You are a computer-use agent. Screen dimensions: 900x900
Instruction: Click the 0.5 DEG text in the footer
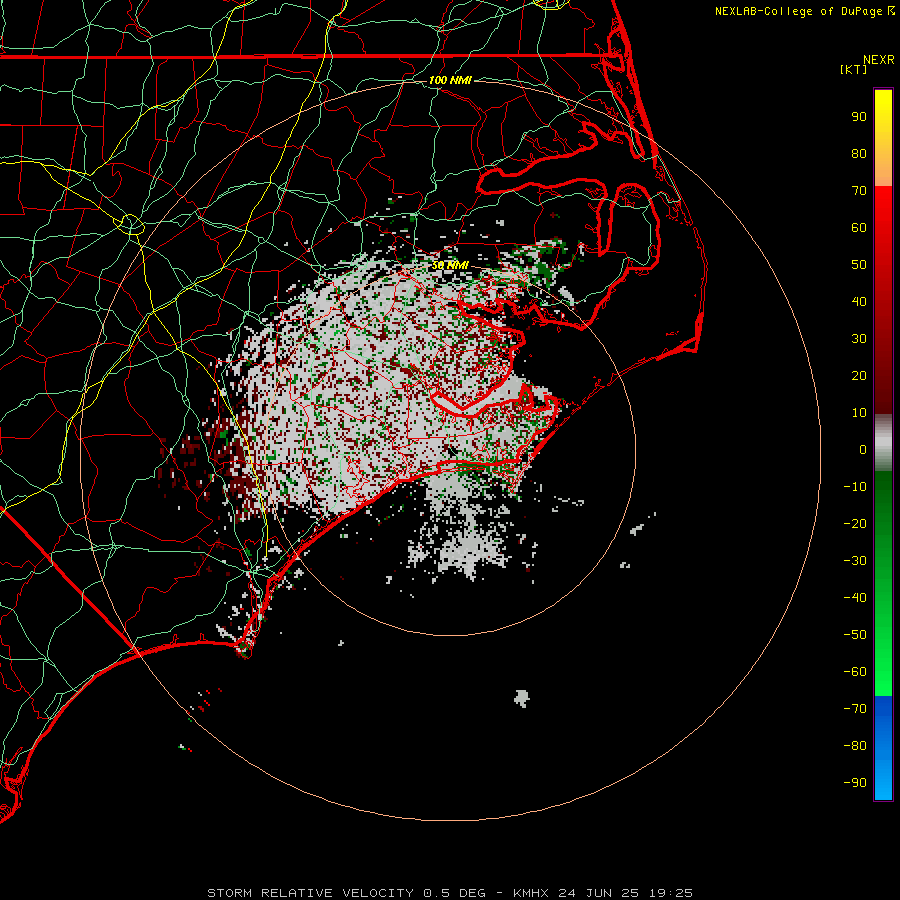coord(455,893)
